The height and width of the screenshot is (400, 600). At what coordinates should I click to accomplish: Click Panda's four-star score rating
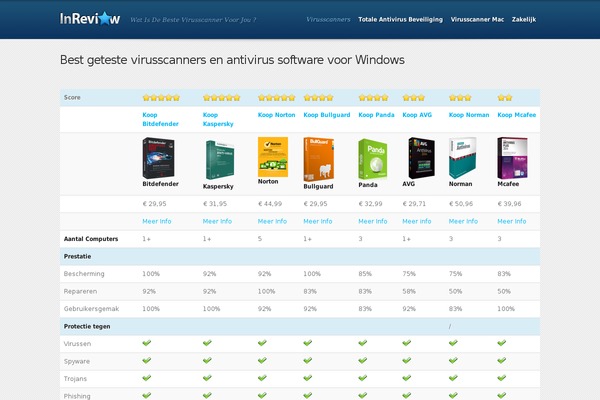pyautogui.click(x=373, y=98)
